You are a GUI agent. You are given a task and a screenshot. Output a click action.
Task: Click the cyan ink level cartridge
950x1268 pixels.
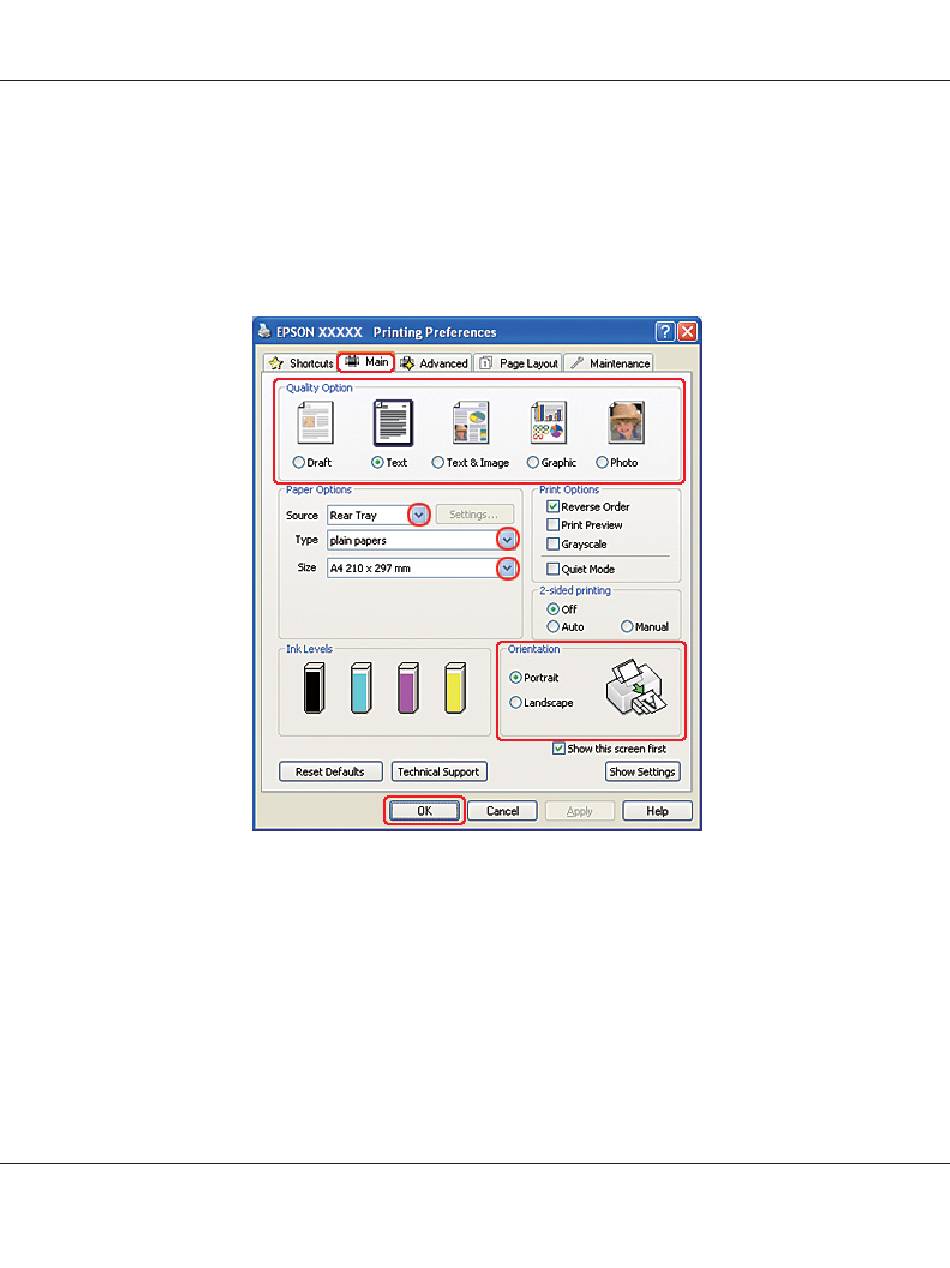point(361,687)
